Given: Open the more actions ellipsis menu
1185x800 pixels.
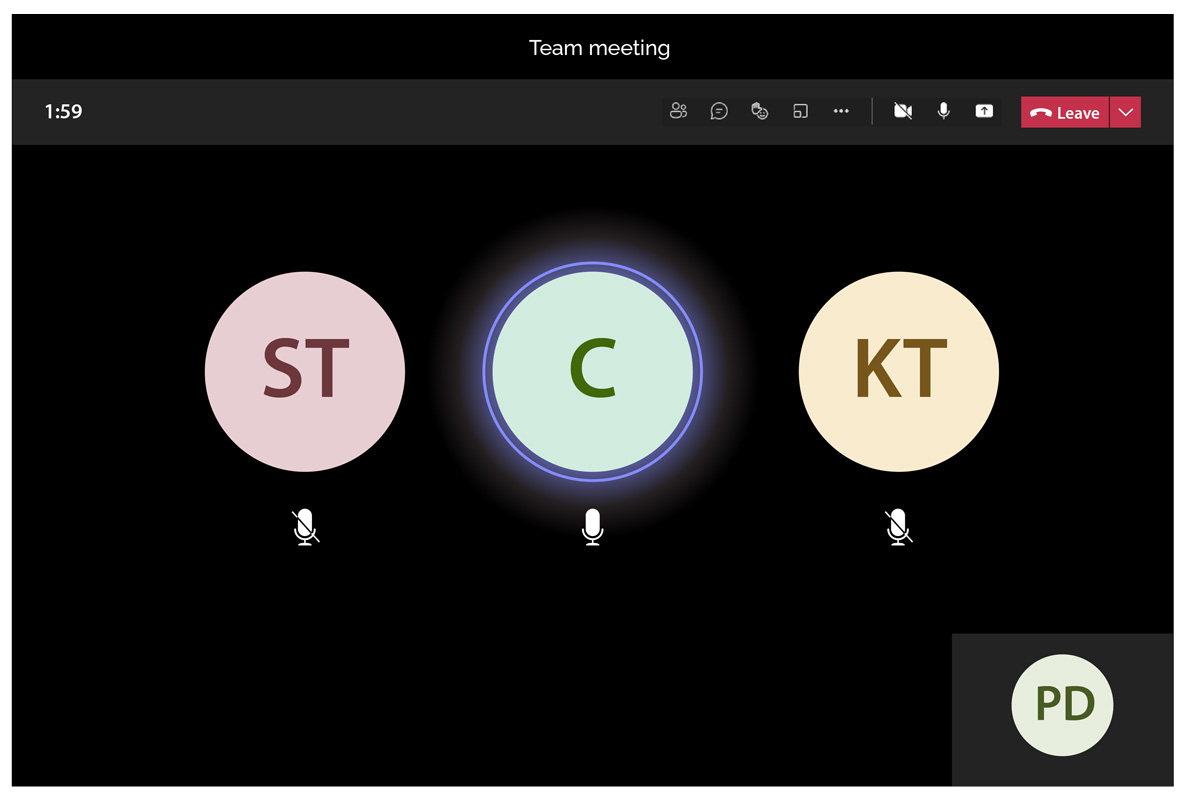Looking at the screenshot, I should (841, 111).
